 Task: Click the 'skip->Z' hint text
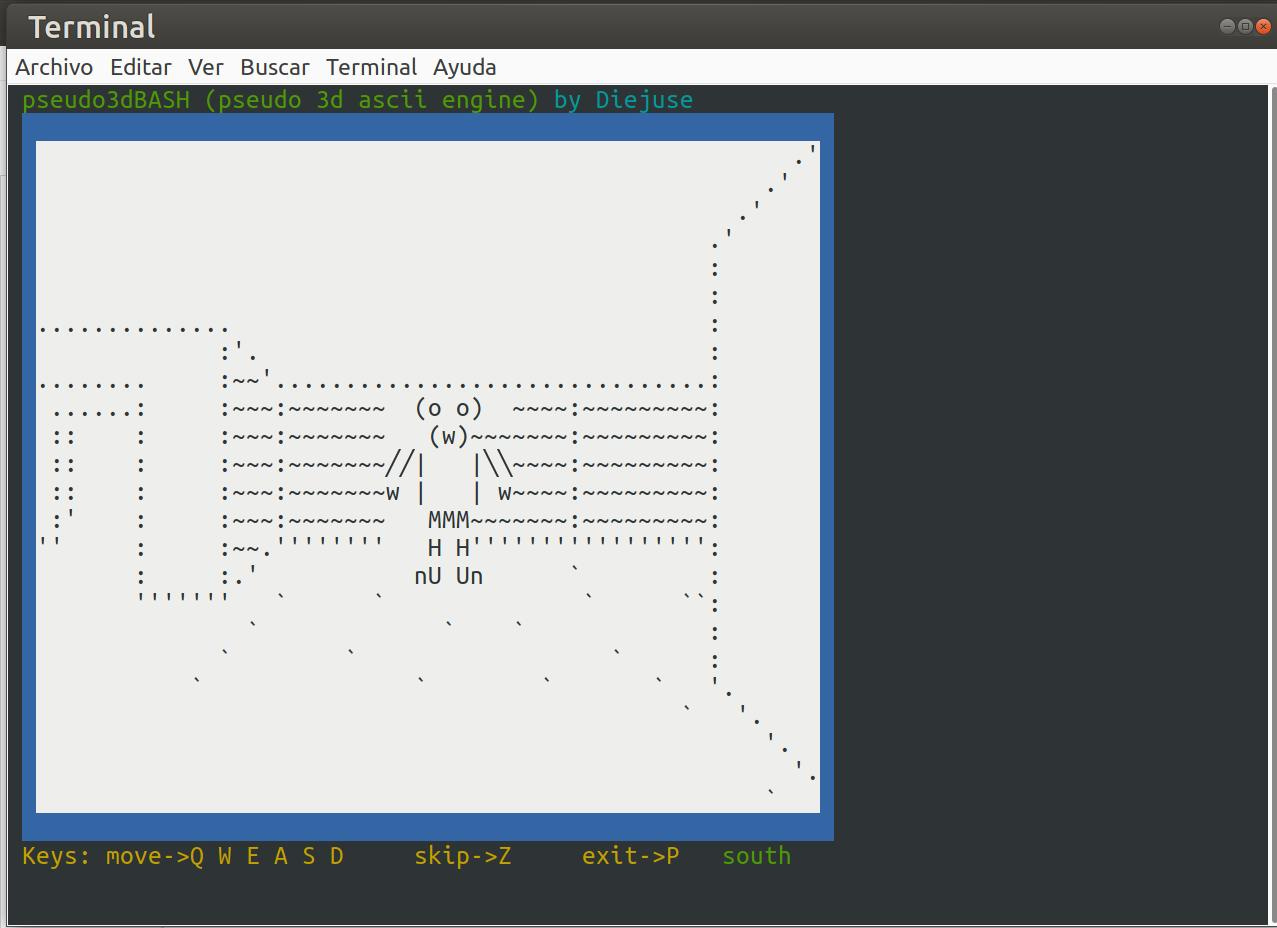(x=462, y=856)
